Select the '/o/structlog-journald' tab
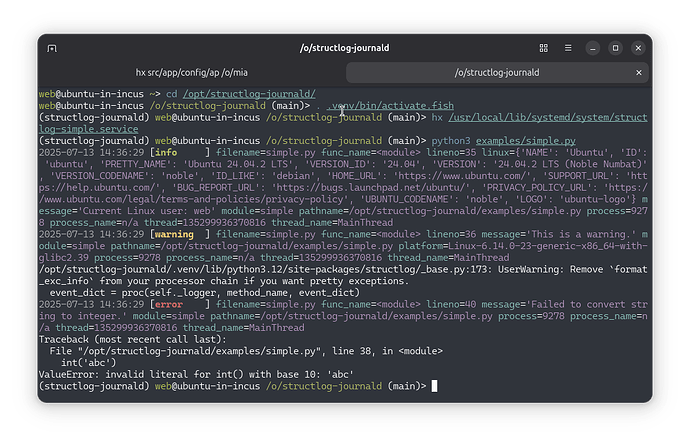This screenshot has width=690, height=444. coord(497,73)
